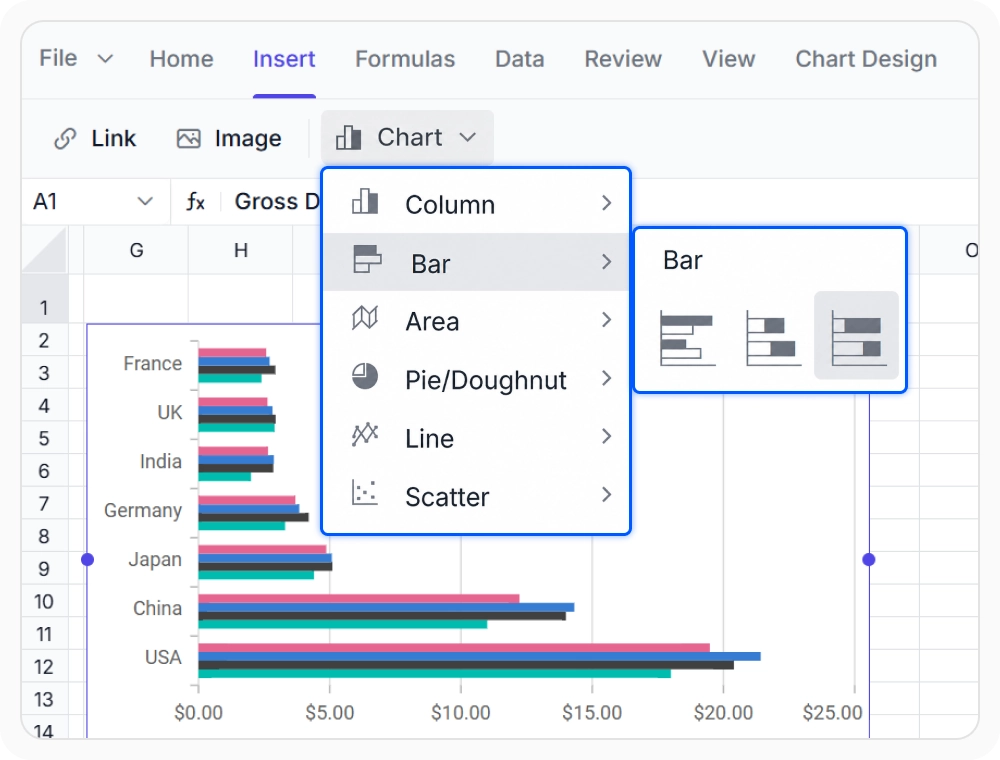
Task: Expand the Area submenu arrow
Action: pyautogui.click(x=607, y=319)
